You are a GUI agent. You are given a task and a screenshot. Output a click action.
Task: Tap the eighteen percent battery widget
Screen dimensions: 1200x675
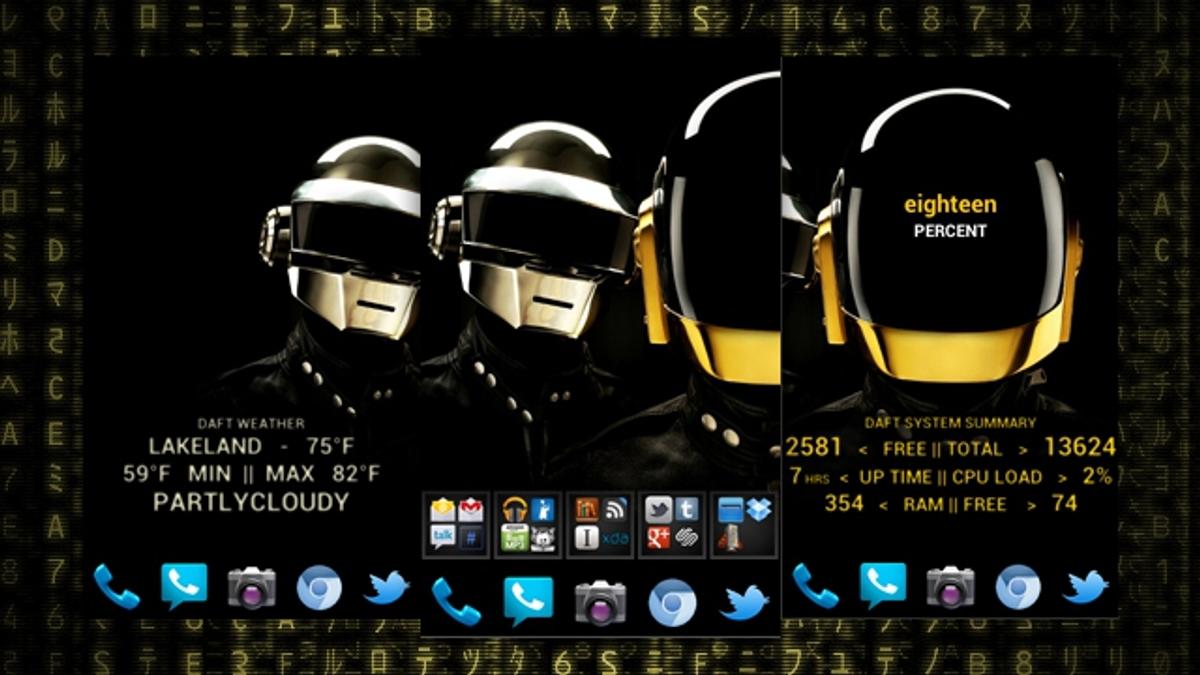coord(950,216)
